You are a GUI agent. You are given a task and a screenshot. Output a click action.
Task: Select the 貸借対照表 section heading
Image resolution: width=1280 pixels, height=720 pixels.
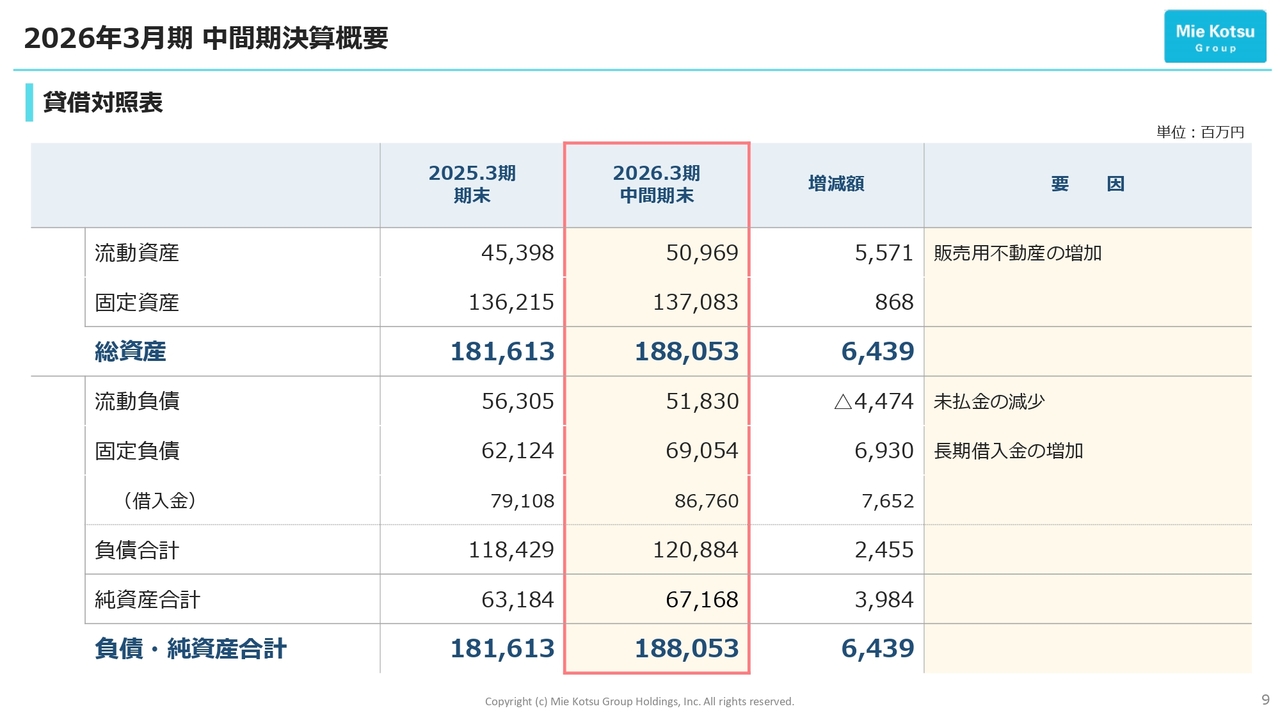102,102
